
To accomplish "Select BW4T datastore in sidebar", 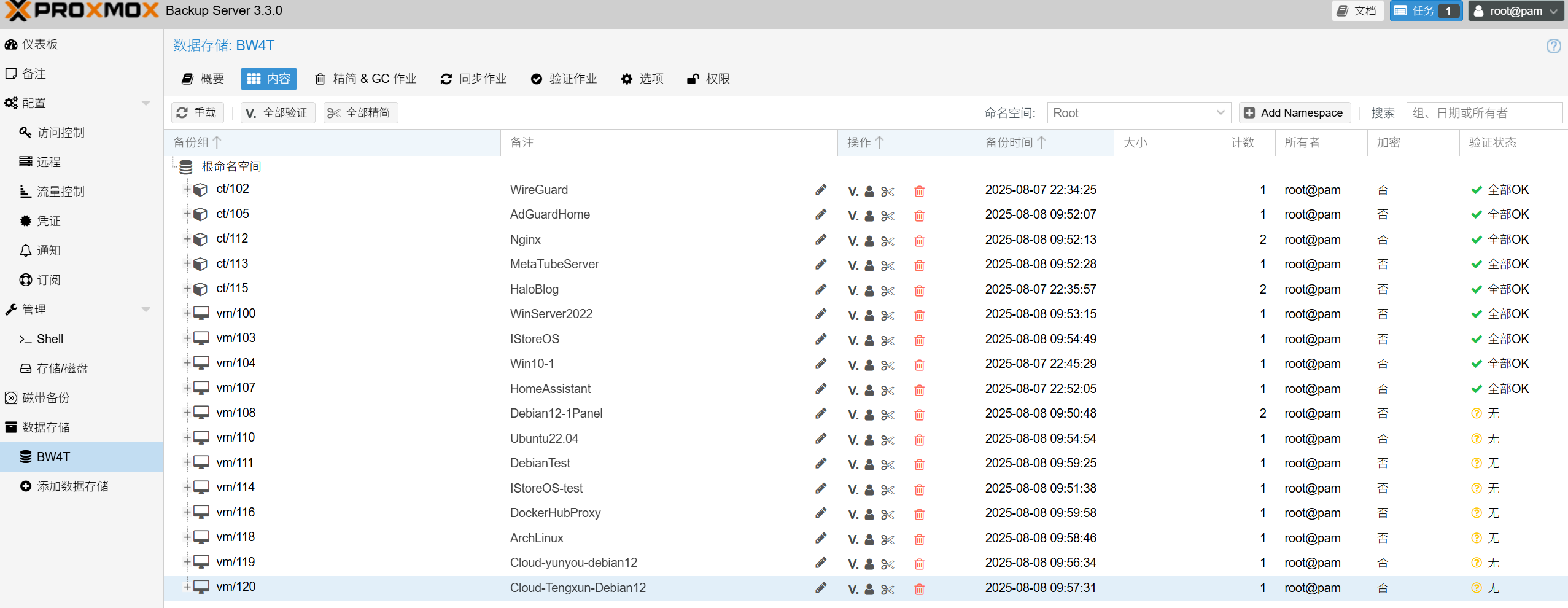I will coord(82,457).
